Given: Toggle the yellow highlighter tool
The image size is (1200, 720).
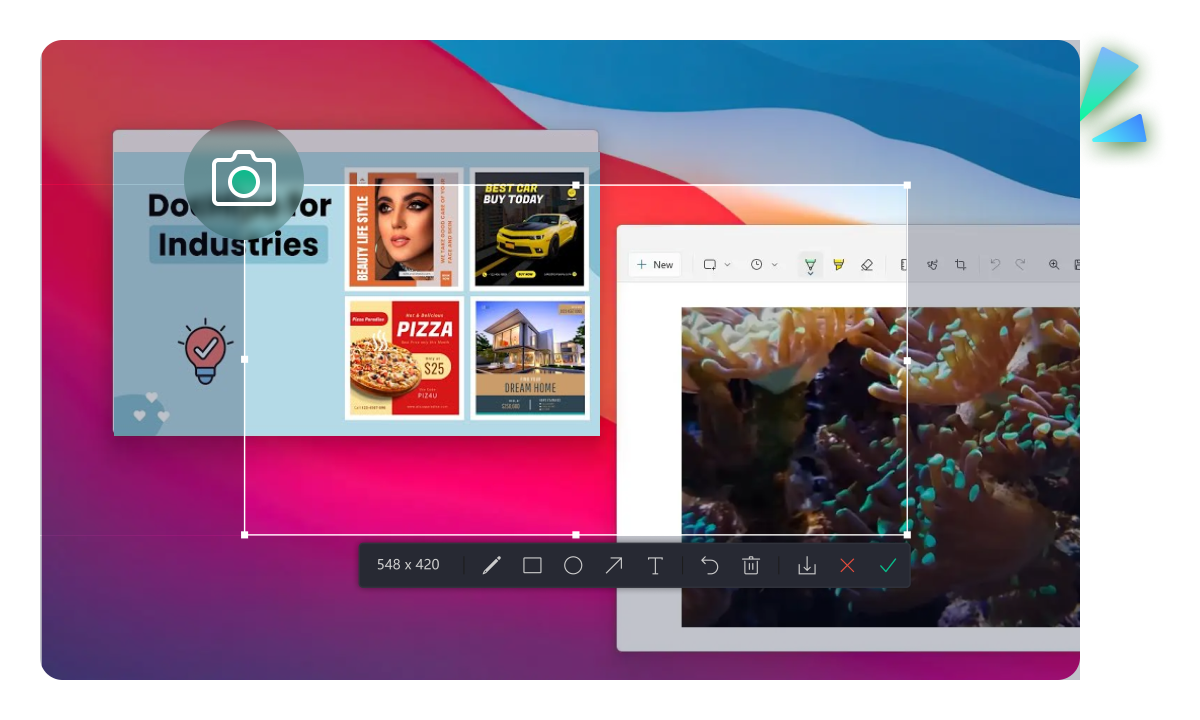Looking at the screenshot, I should click(838, 265).
